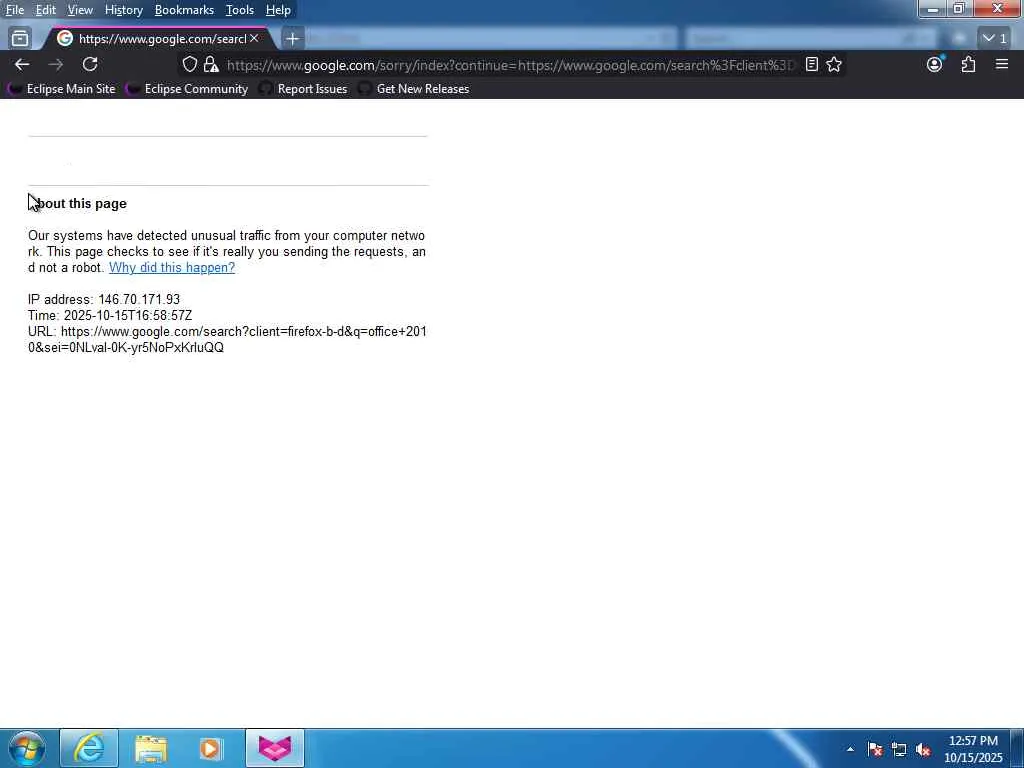The height and width of the screenshot is (768, 1024).
Task: Open Eclipse Main Site bookmark
Action: coord(62,89)
